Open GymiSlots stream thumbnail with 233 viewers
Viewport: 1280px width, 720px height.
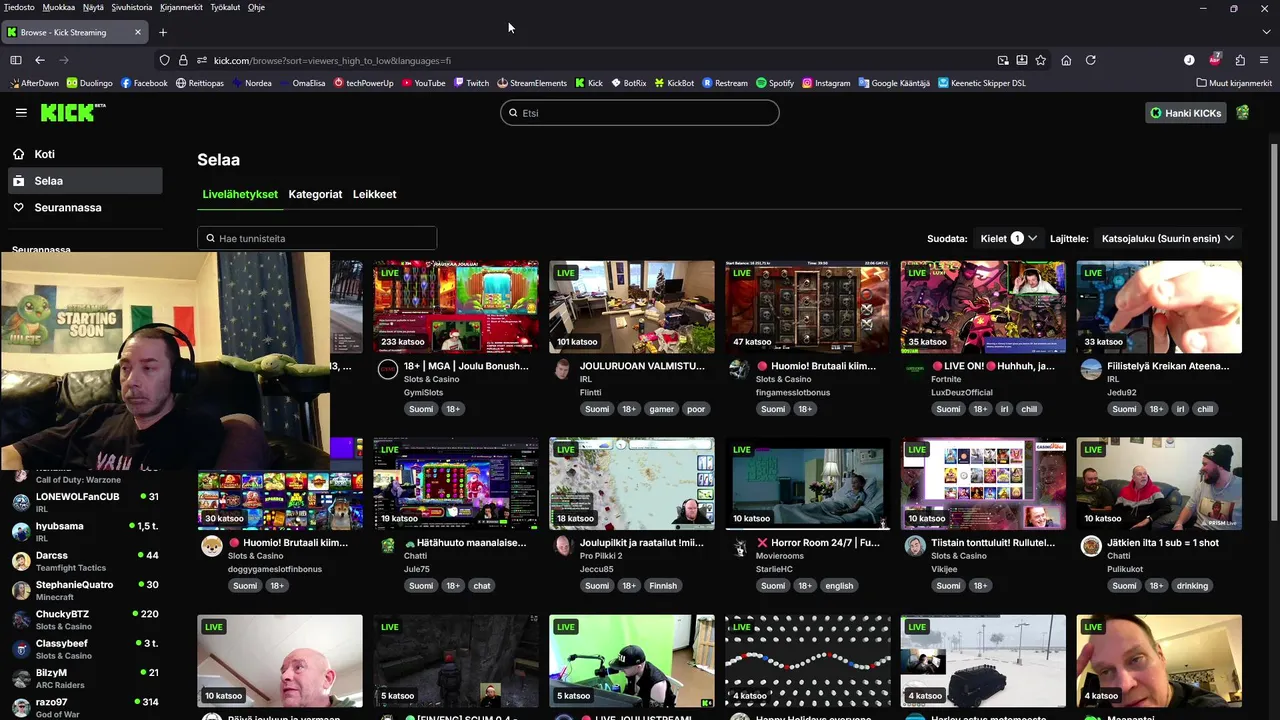point(456,307)
